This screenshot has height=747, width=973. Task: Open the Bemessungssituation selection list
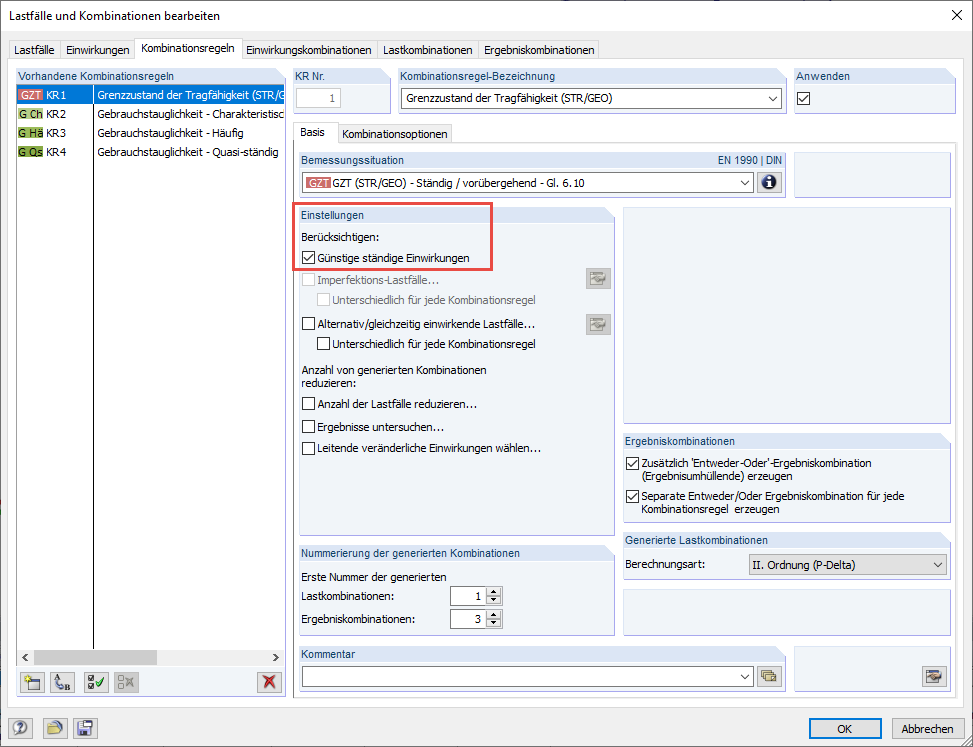746,182
